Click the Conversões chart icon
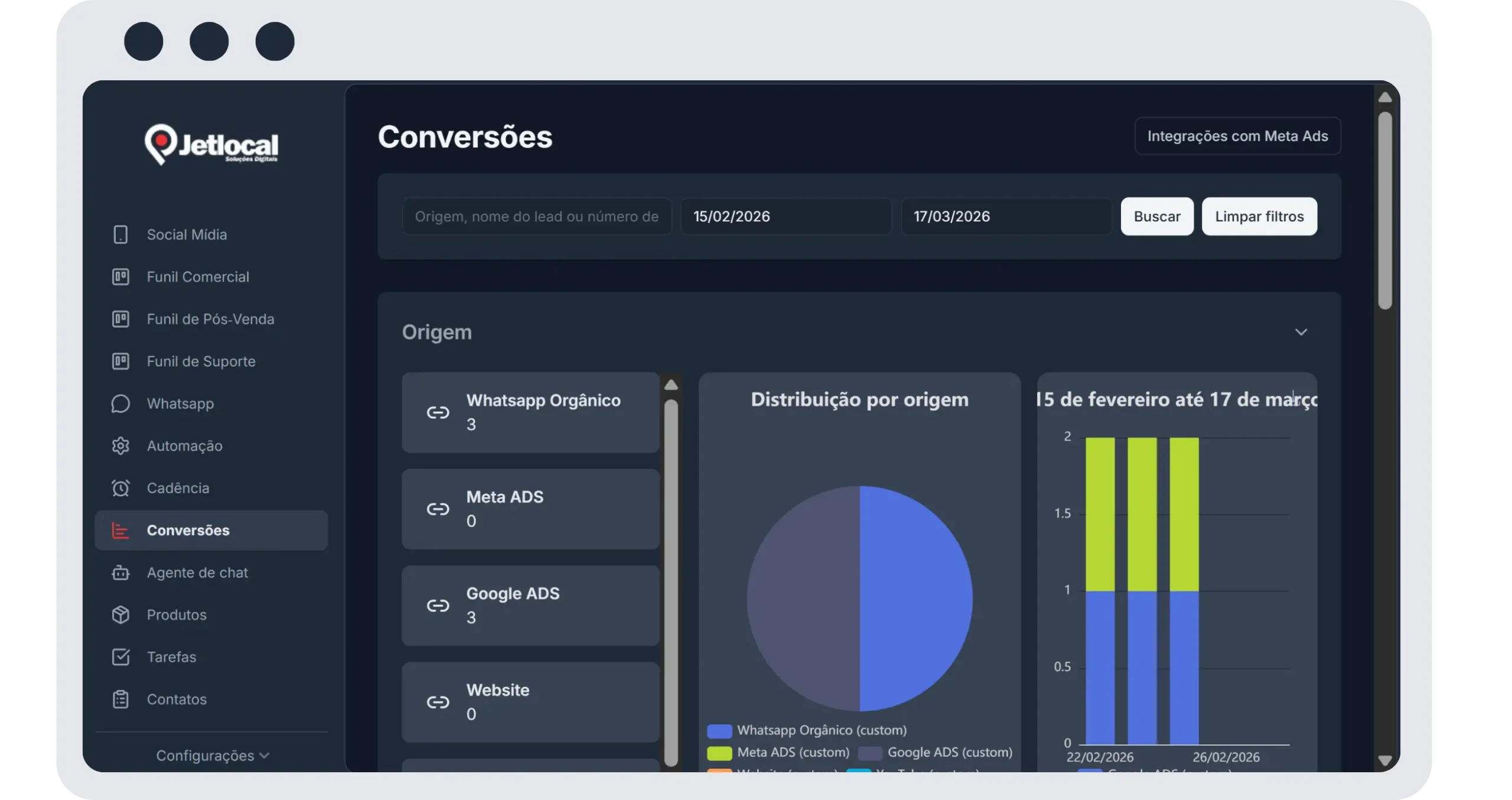The width and height of the screenshot is (1512, 800). coord(120,530)
